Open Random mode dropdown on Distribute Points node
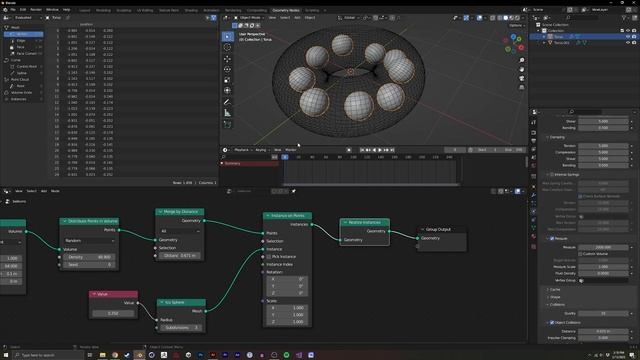640x360 pixels. coord(89,241)
